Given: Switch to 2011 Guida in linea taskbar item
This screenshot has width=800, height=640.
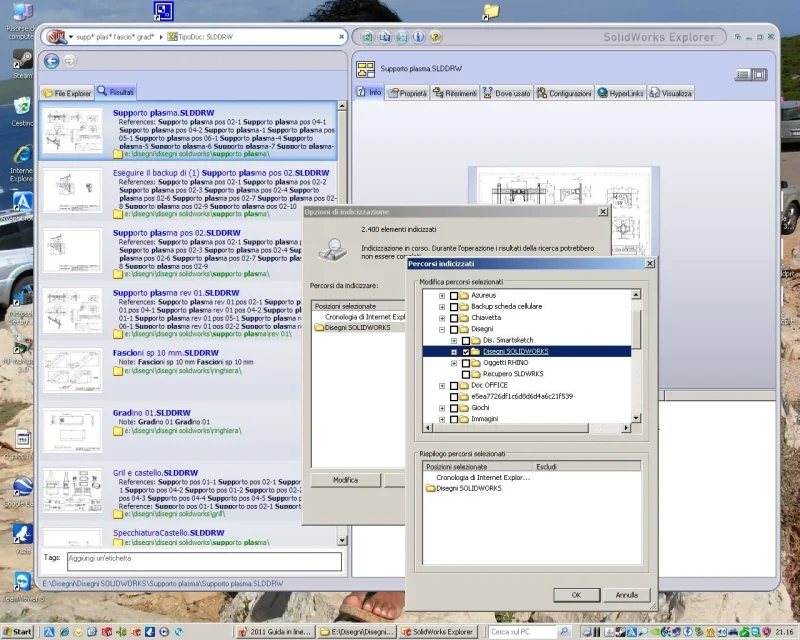Looking at the screenshot, I should point(276,632).
